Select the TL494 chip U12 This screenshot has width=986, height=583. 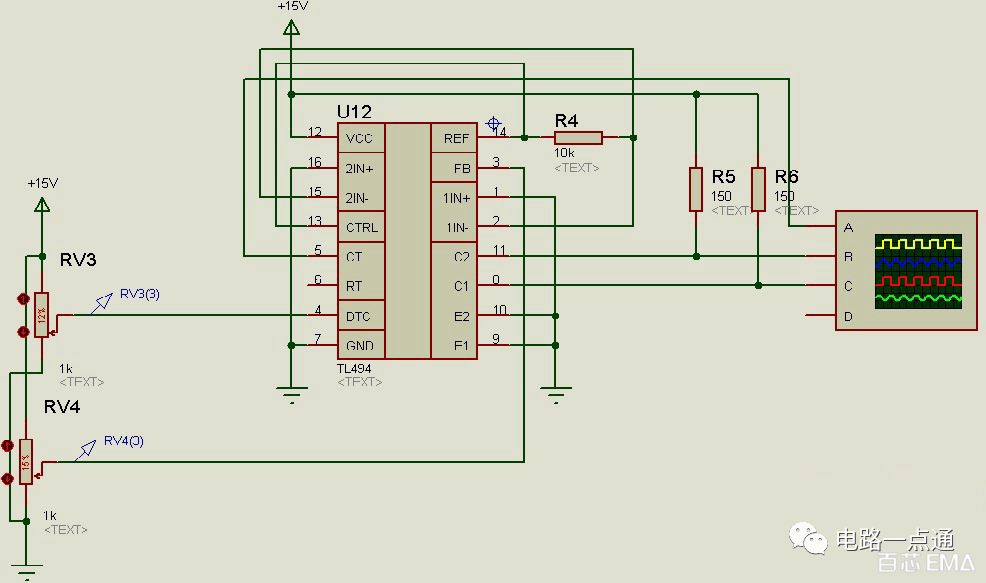click(x=407, y=241)
